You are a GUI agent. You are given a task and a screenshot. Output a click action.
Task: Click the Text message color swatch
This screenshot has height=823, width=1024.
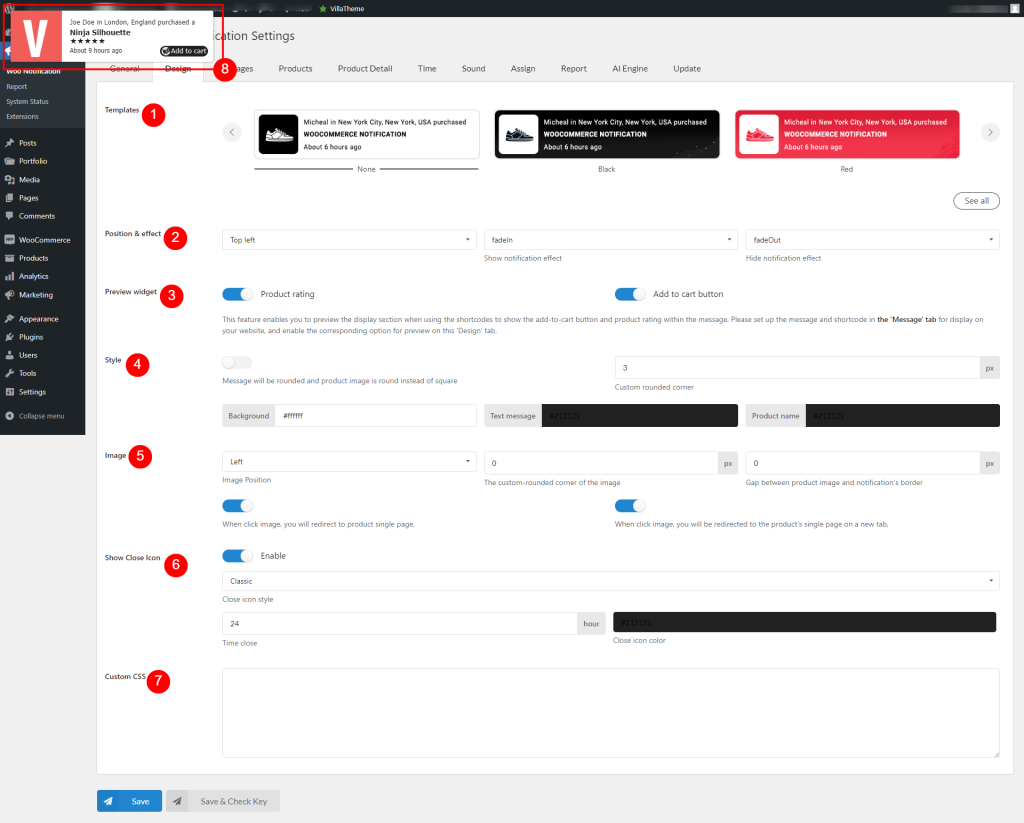point(640,415)
